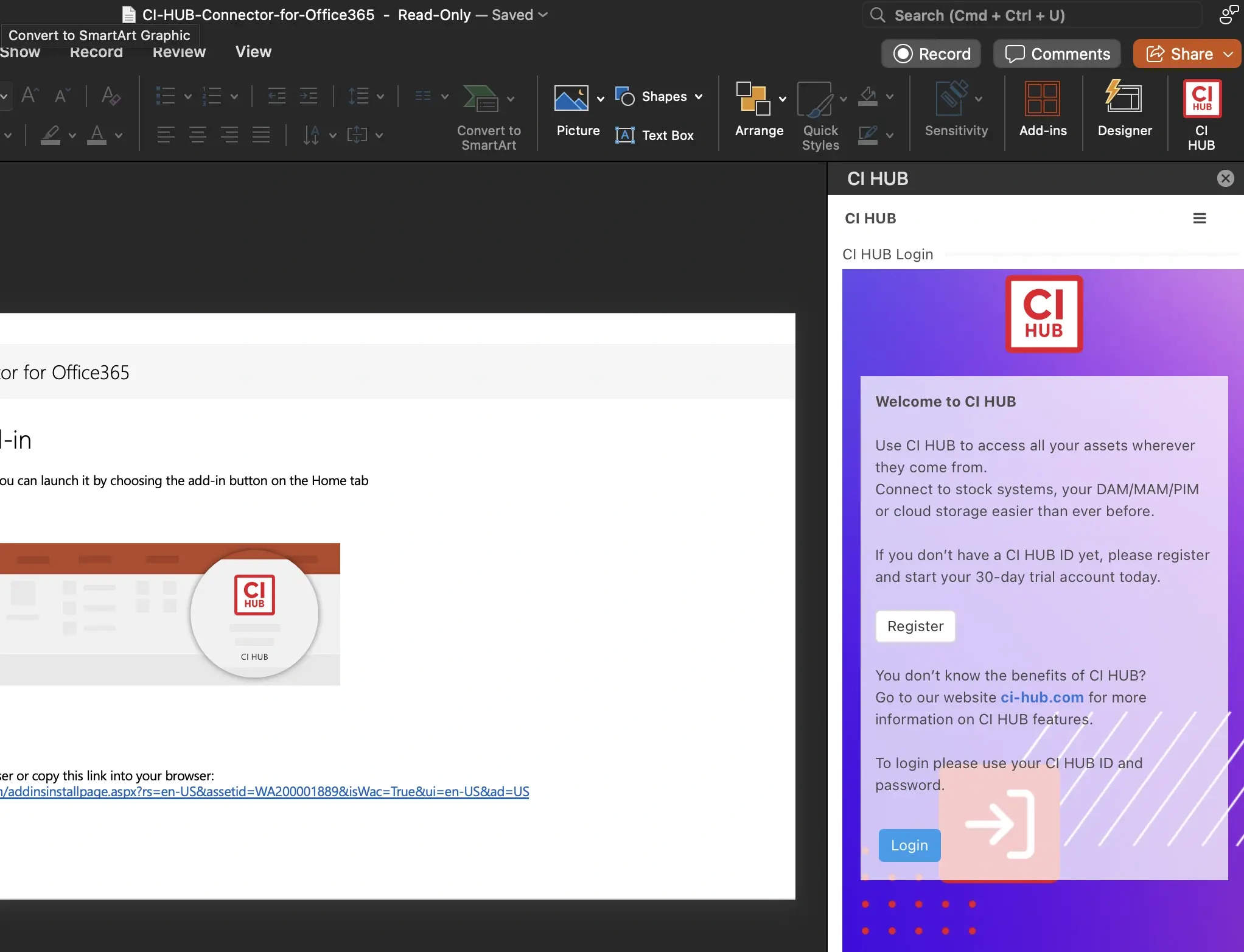Apply the shape fill color
This screenshot has height=952, width=1244.
point(868,96)
